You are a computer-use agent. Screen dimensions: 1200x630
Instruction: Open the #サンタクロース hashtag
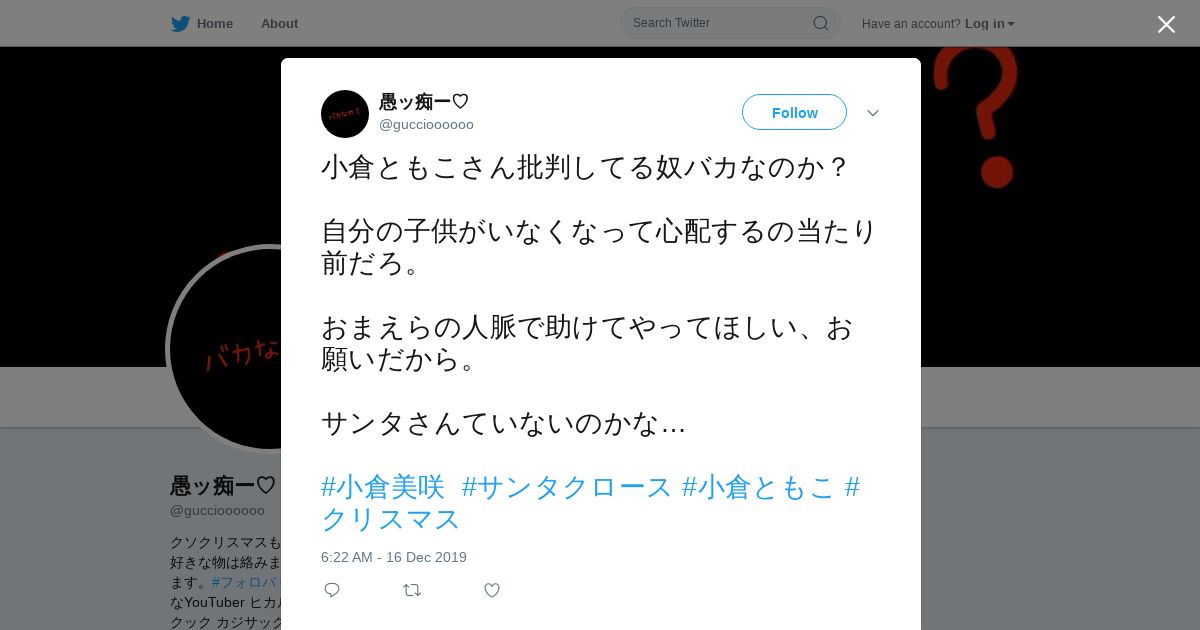[567, 487]
